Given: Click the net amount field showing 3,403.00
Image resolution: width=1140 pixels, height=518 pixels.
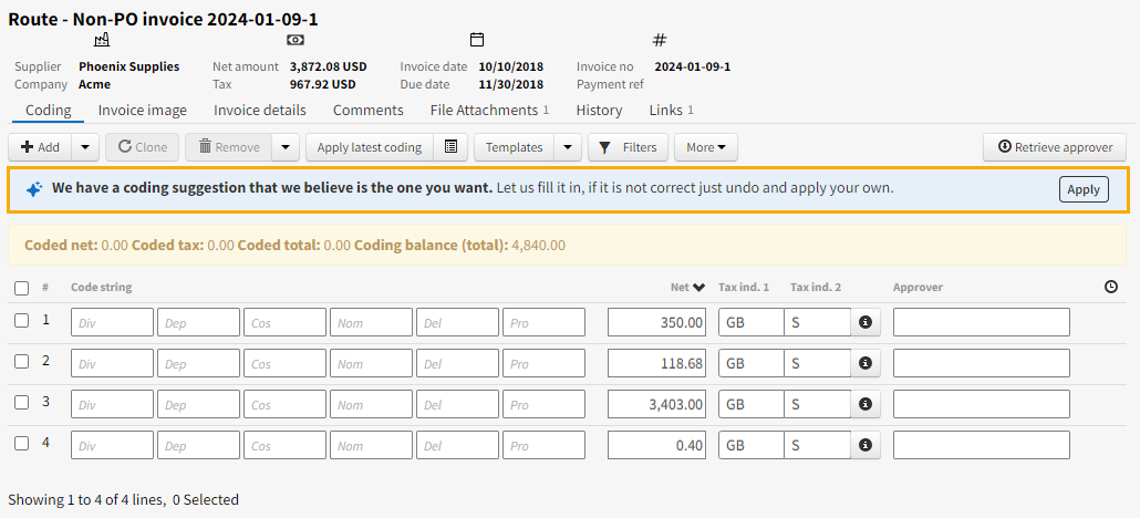Looking at the screenshot, I should click(x=657, y=404).
